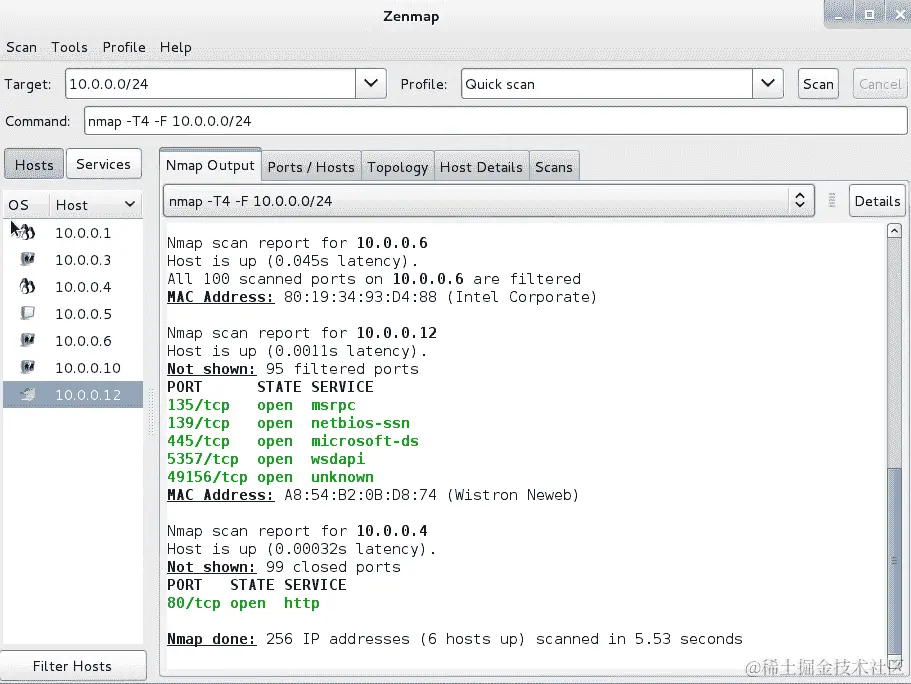Click the Filter Hosts button
Viewport: 911px width, 684px height.
point(73,666)
